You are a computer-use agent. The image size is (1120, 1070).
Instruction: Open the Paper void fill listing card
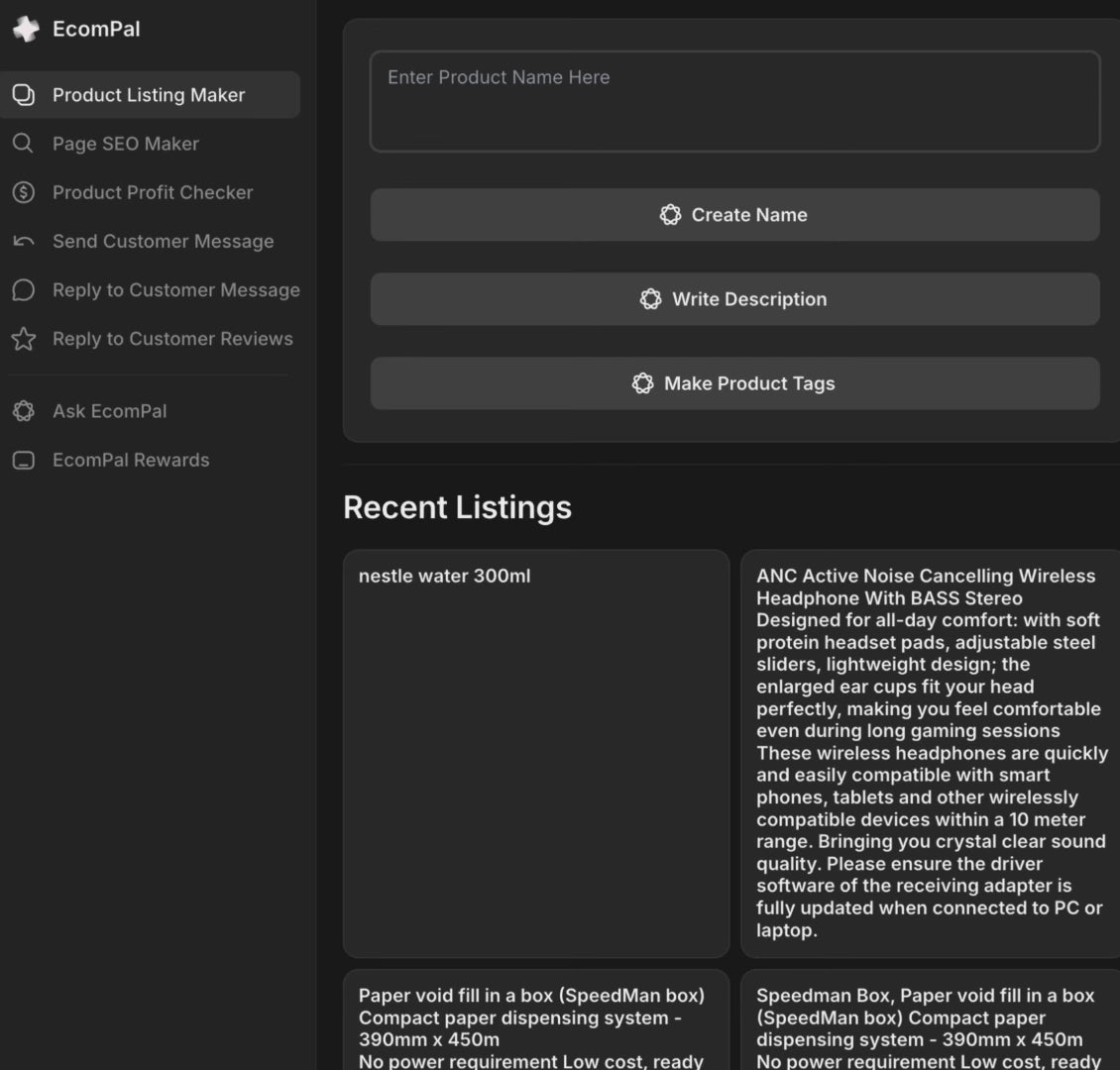[535, 1020]
